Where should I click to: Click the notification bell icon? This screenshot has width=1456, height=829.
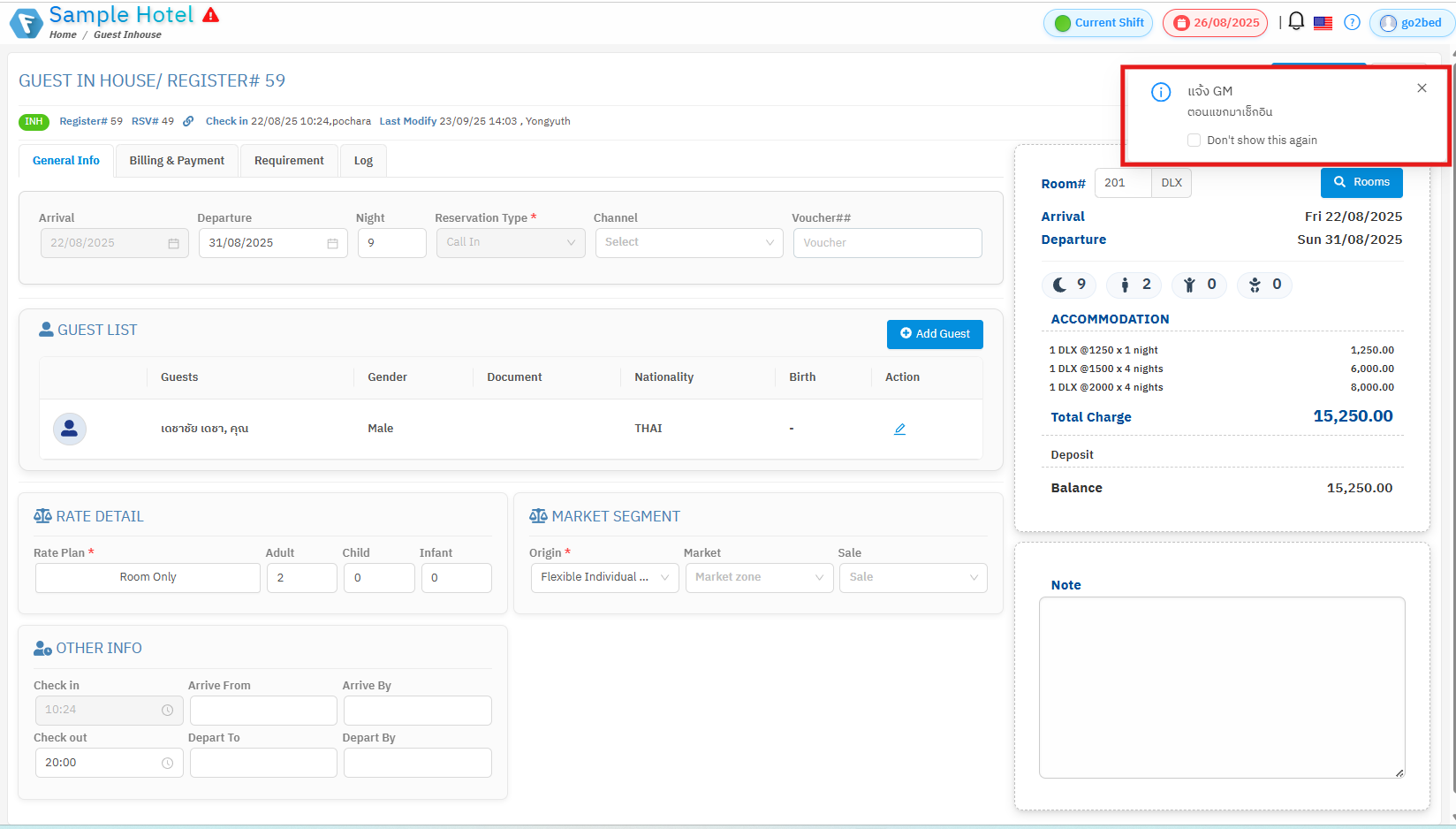tap(1295, 21)
